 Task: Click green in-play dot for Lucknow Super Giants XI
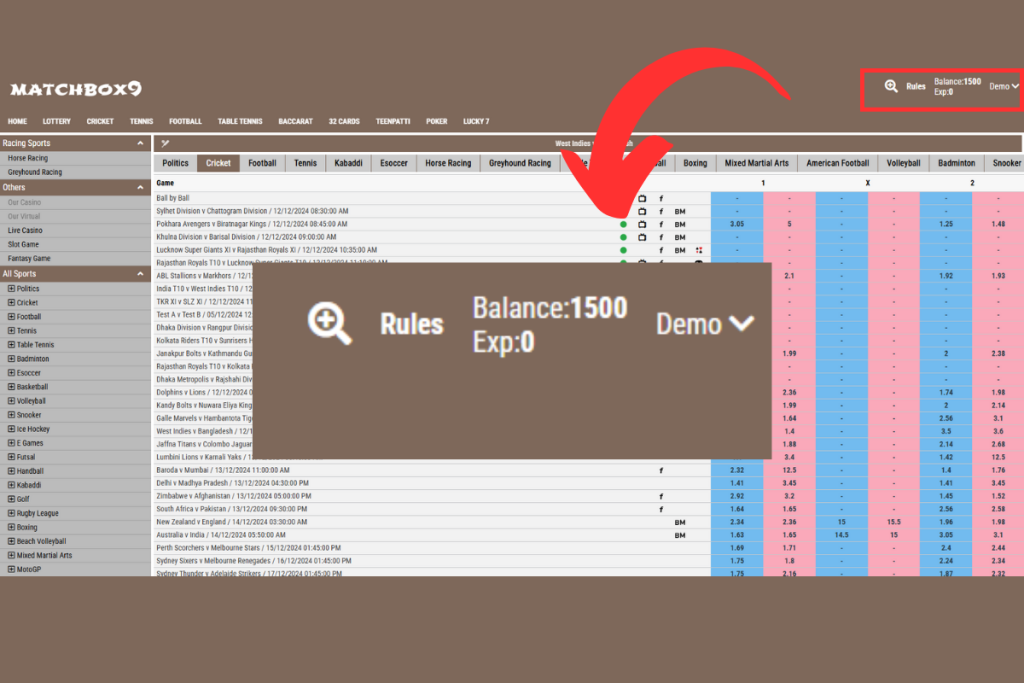coord(623,250)
